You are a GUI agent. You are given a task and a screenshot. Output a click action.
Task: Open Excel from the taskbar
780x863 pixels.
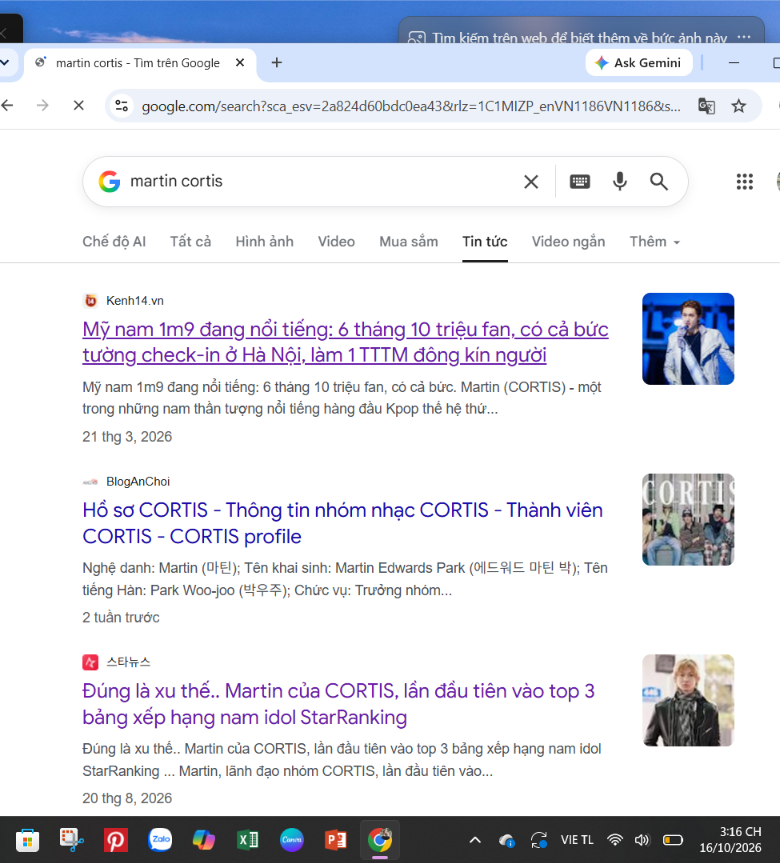[x=248, y=840]
